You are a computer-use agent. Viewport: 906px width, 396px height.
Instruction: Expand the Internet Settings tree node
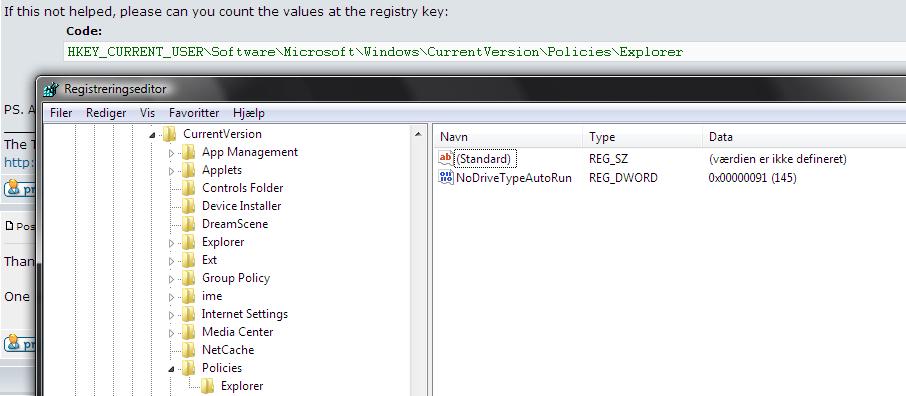coord(171,315)
